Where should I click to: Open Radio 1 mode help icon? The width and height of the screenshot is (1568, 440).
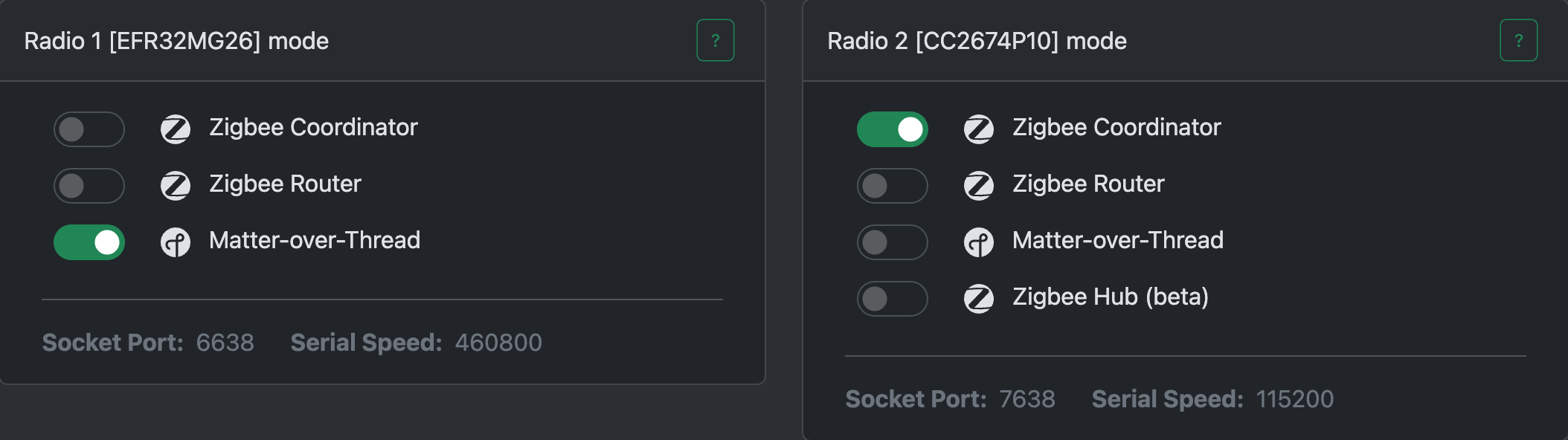715,40
